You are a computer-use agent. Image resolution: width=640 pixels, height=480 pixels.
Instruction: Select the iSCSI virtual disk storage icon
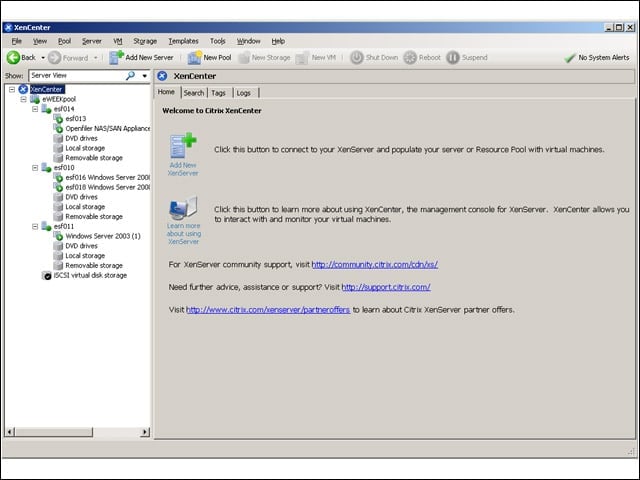[47, 276]
